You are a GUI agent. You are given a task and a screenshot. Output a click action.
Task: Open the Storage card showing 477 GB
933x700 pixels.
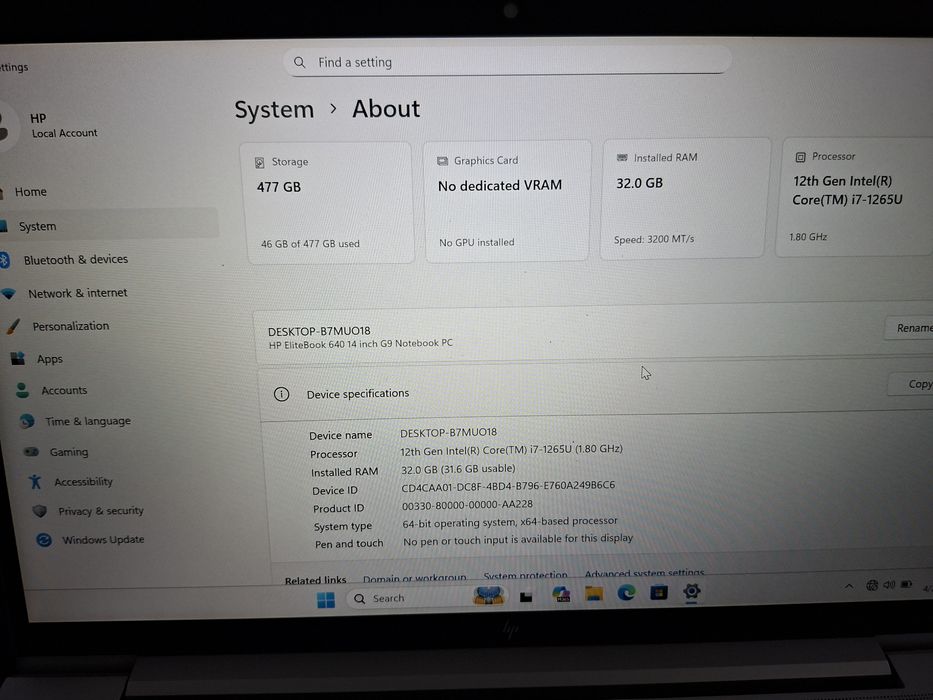pyautogui.click(x=327, y=202)
